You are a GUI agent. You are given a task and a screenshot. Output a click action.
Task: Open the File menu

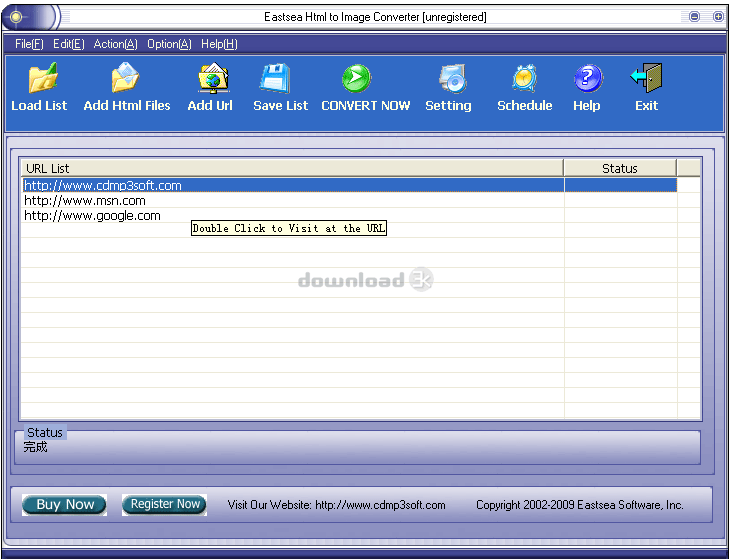tap(29, 44)
